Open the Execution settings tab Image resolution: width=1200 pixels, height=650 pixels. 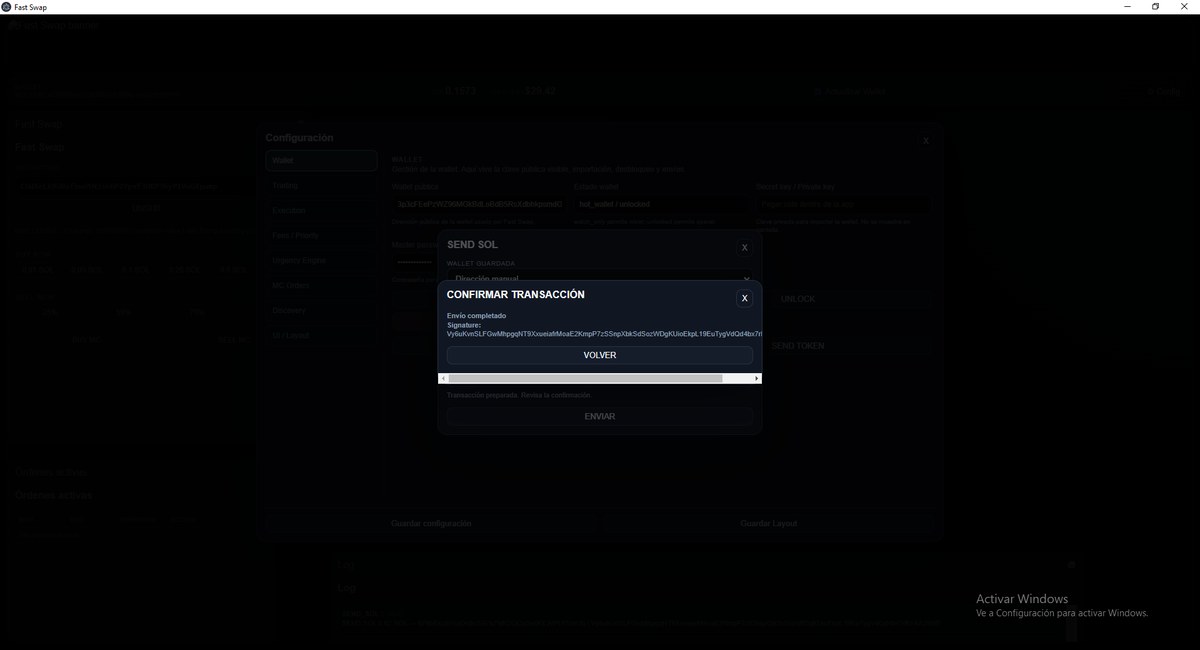321,210
